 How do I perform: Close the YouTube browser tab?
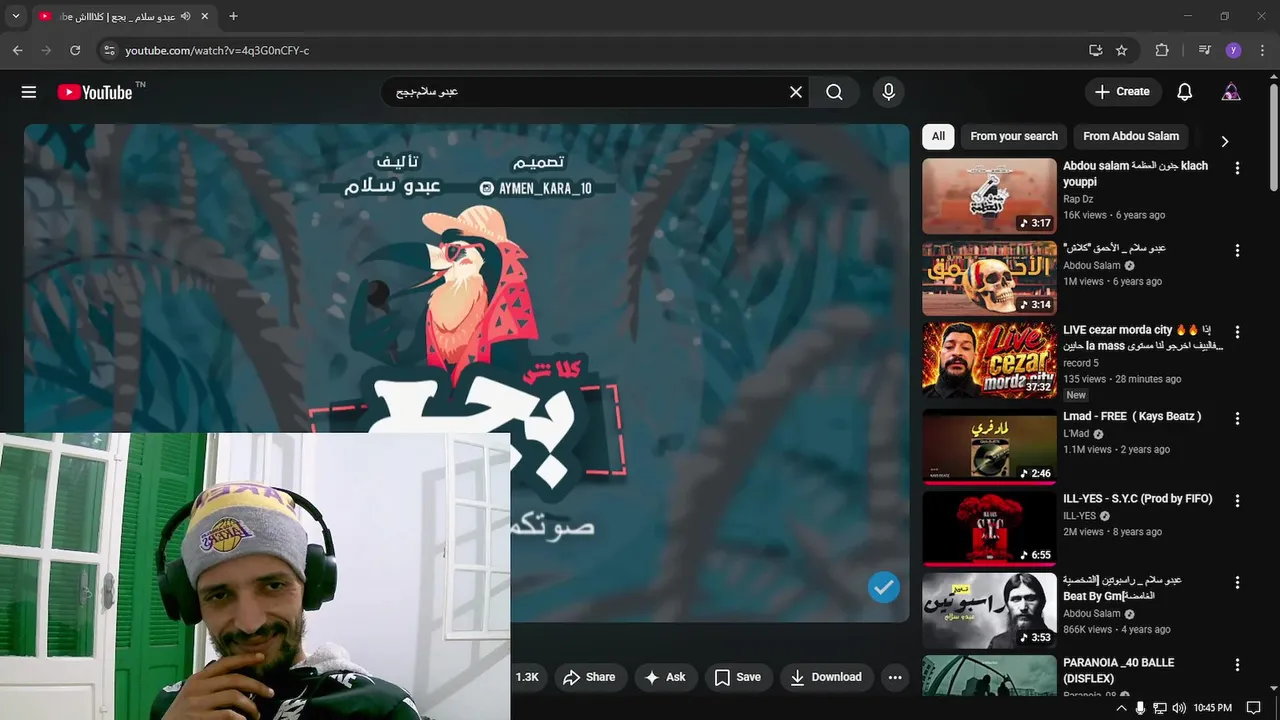coord(205,16)
